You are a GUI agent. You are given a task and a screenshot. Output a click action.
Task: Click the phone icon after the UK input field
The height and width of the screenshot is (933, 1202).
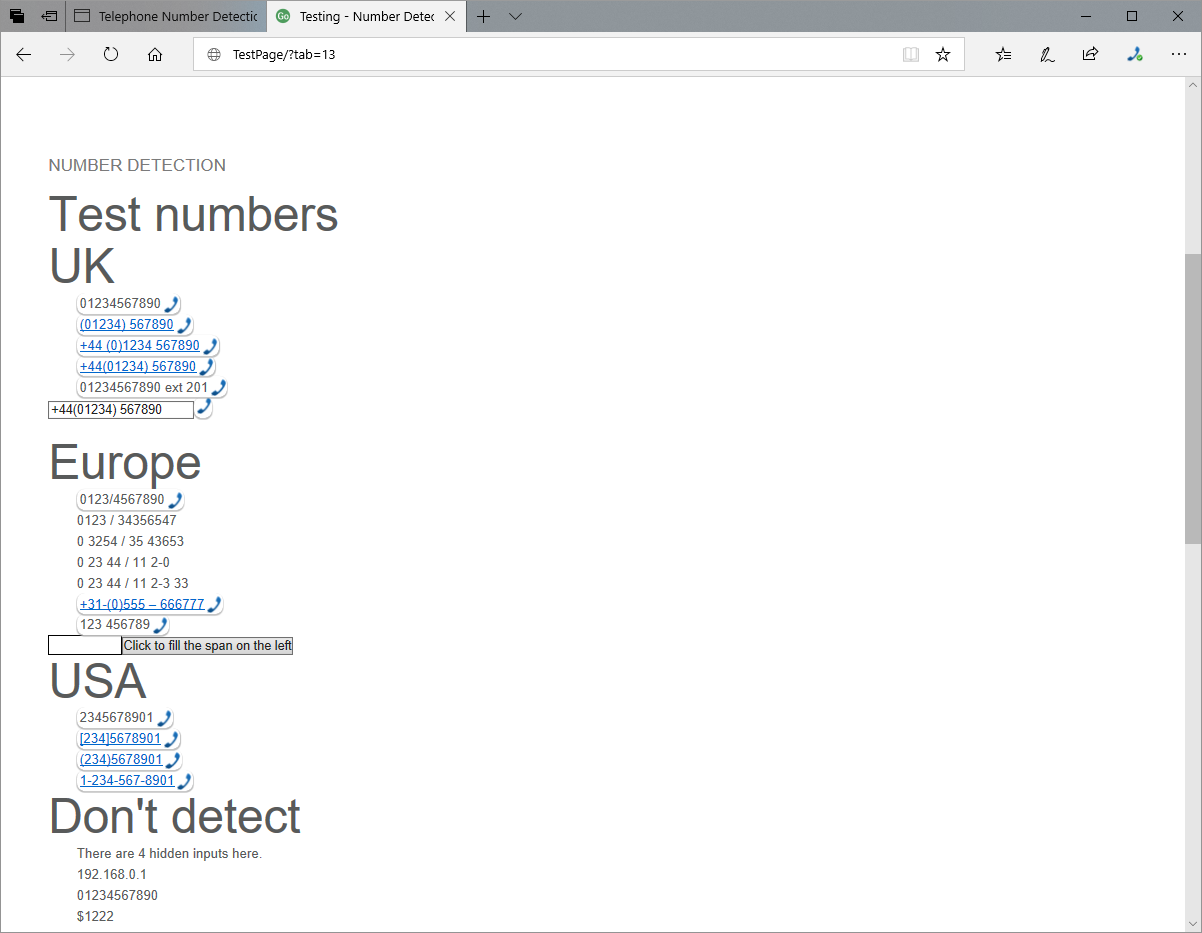point(204,407)
